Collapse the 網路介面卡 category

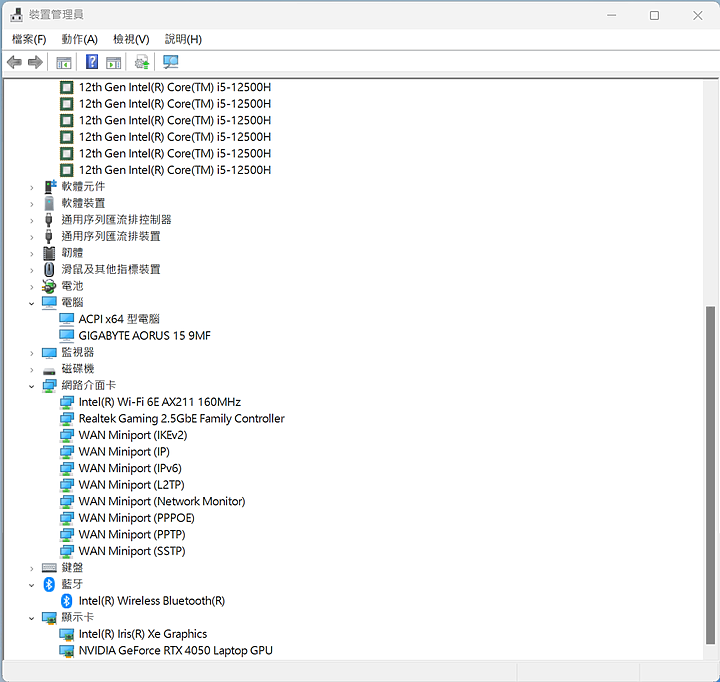click(32, 386)
